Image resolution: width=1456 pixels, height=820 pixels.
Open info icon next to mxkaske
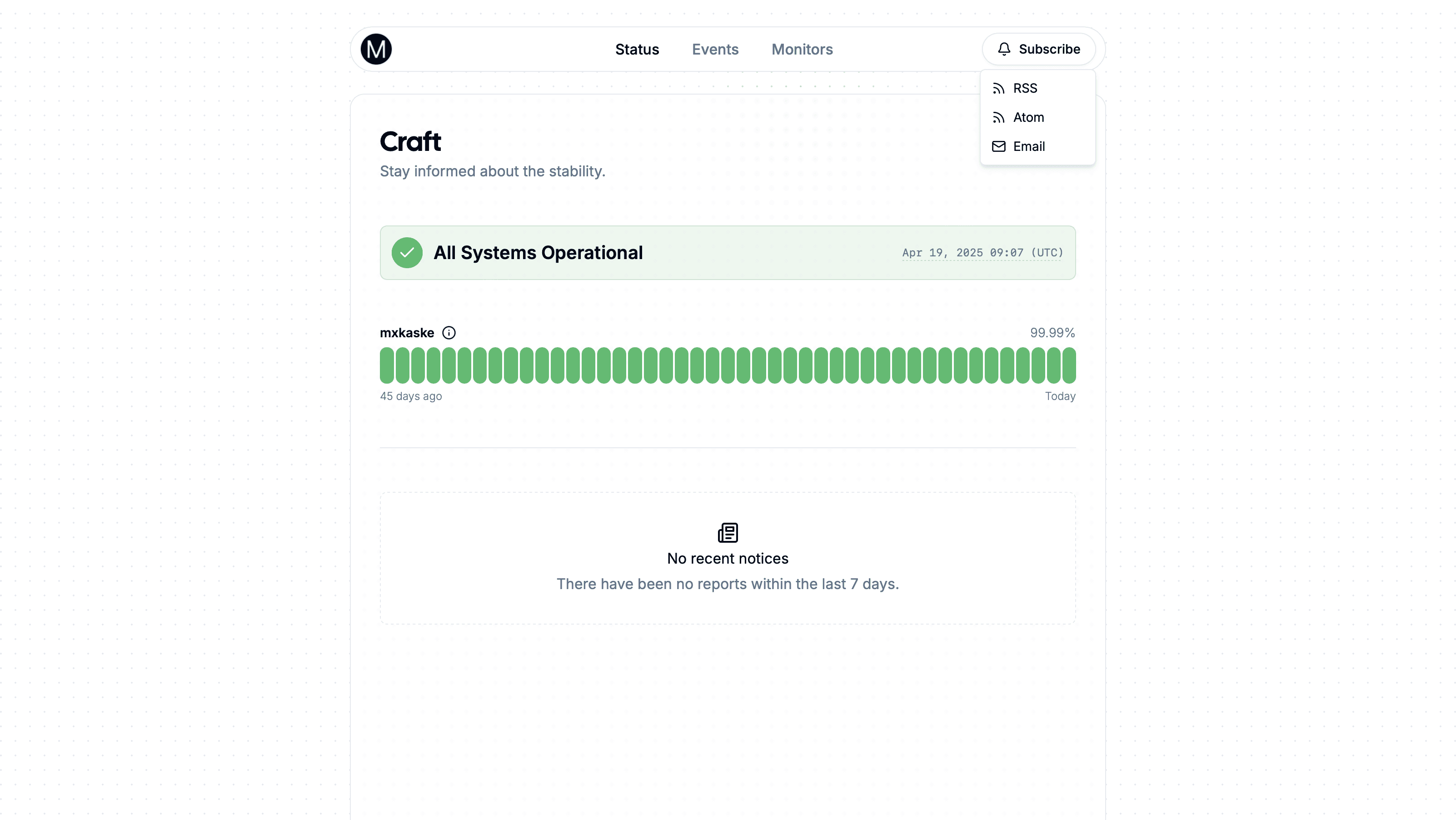(449, 333)
